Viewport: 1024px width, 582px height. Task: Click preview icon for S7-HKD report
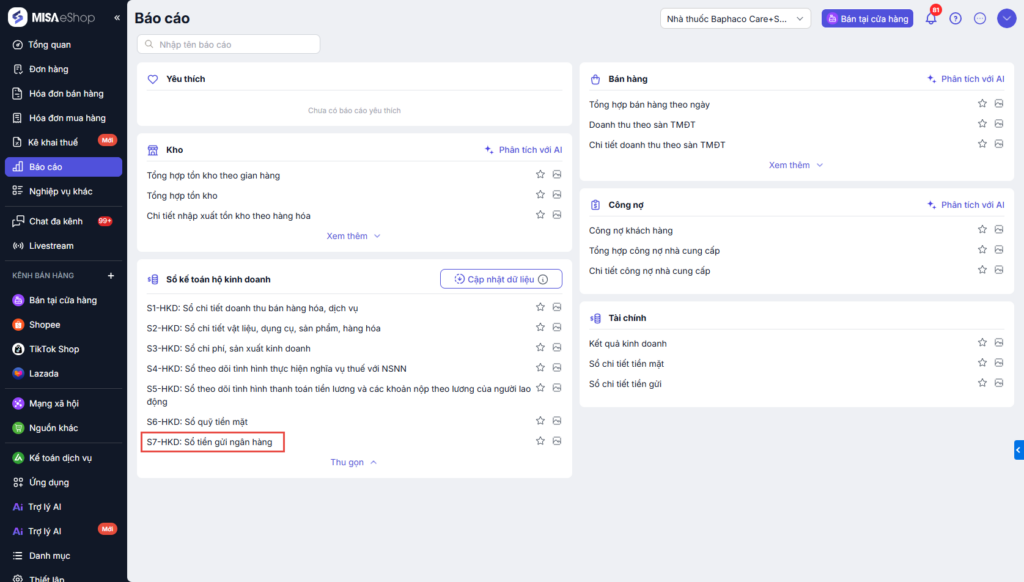557,441
